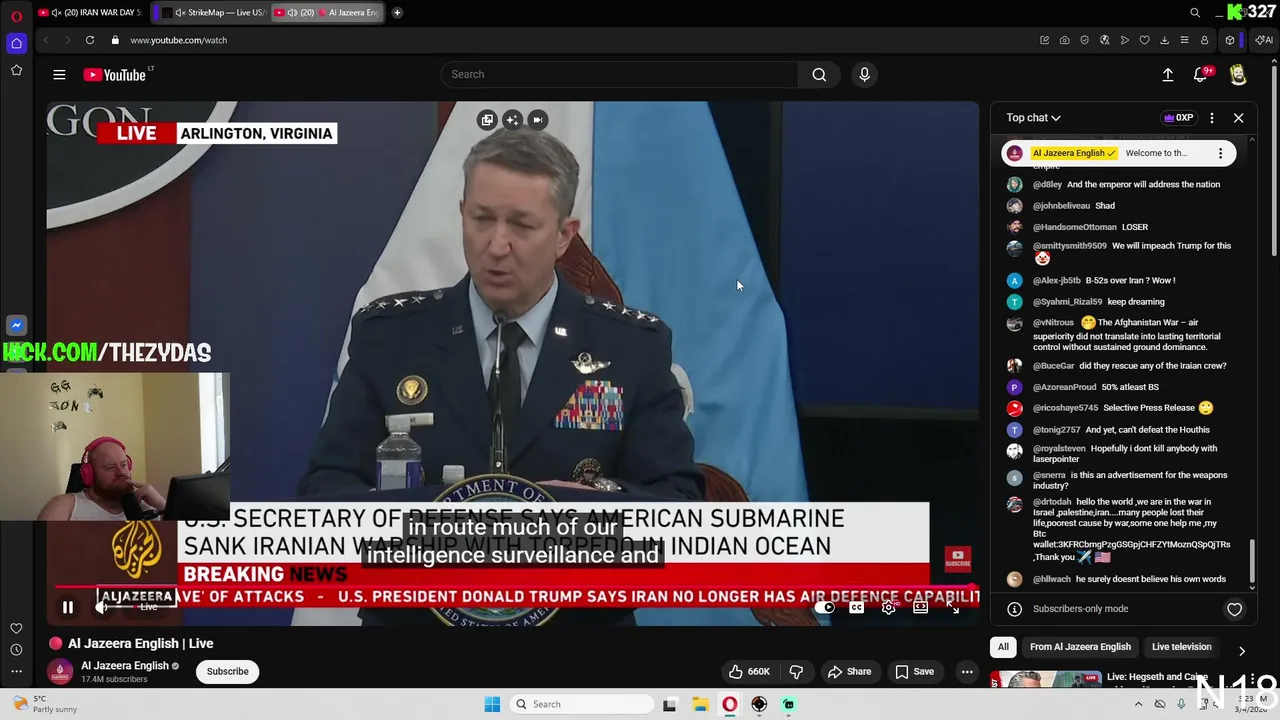Subscribe to Al Jazeera English
This screenshot has width=1280, height=720.
(x=228, y=672)
